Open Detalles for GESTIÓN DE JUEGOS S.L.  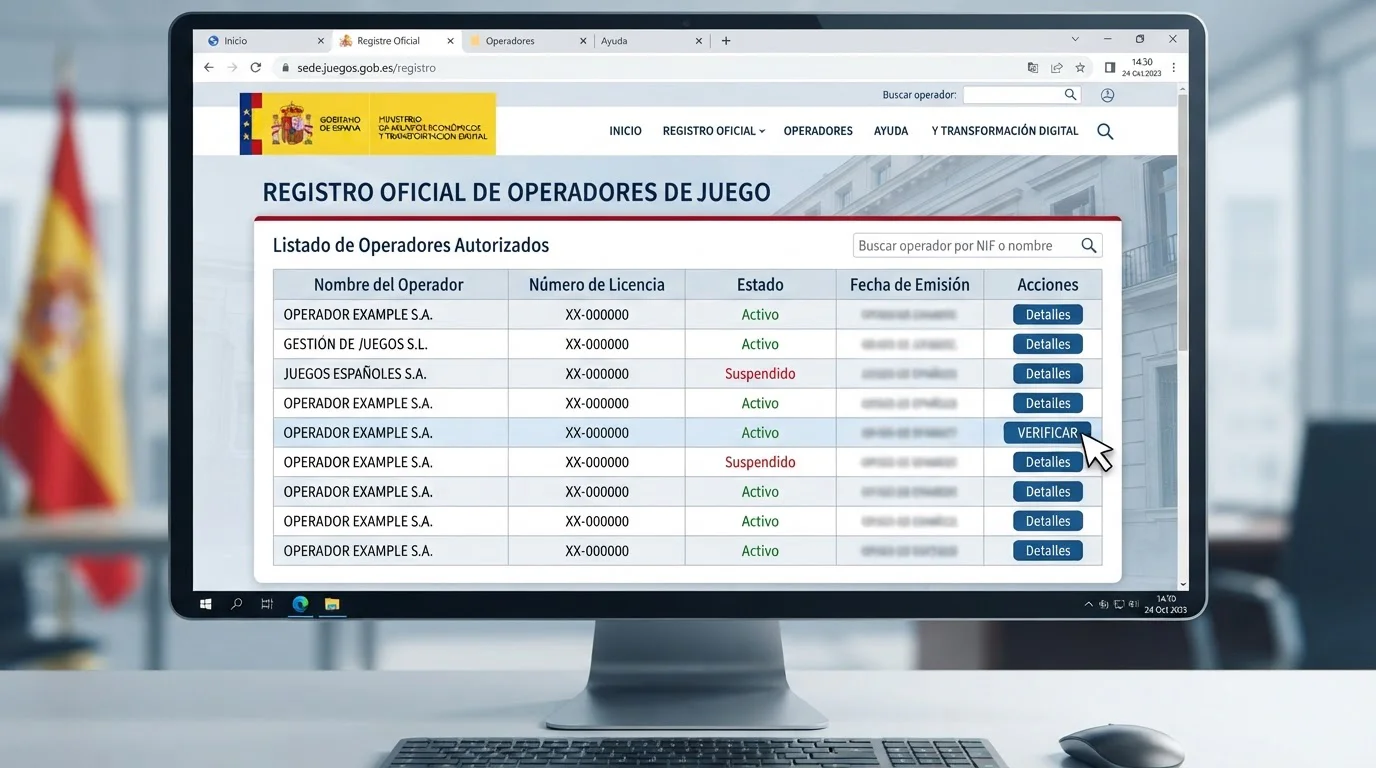tap(1048, 344)
